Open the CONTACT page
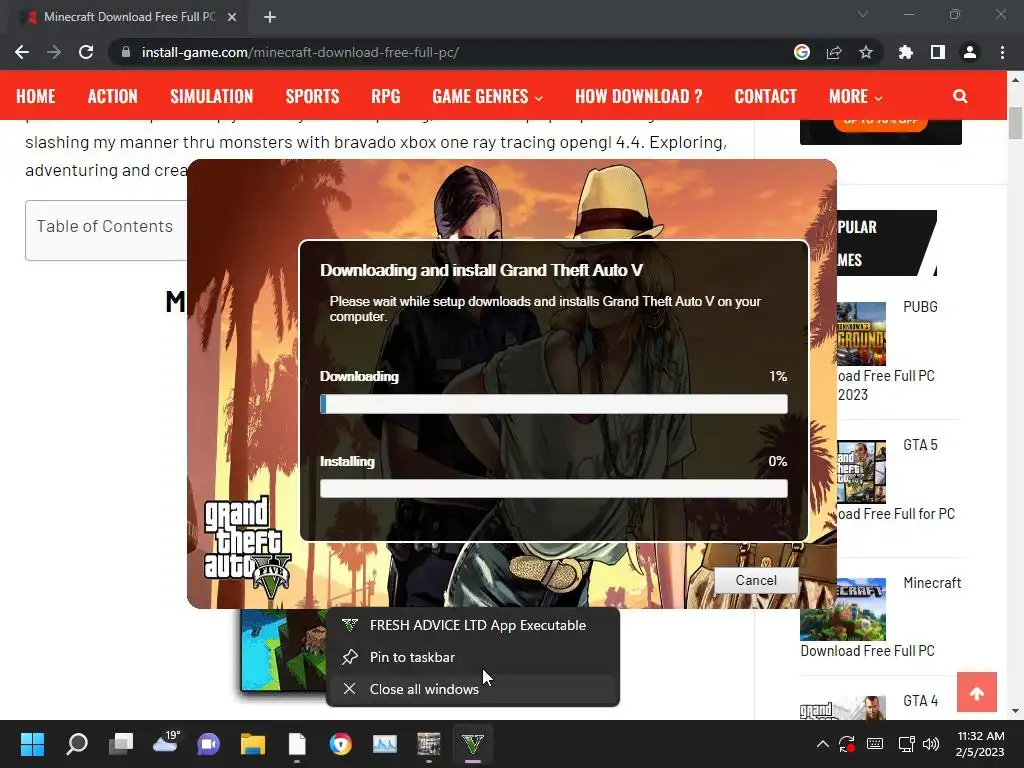This screenshot has width=1024, height=768. 765,96
